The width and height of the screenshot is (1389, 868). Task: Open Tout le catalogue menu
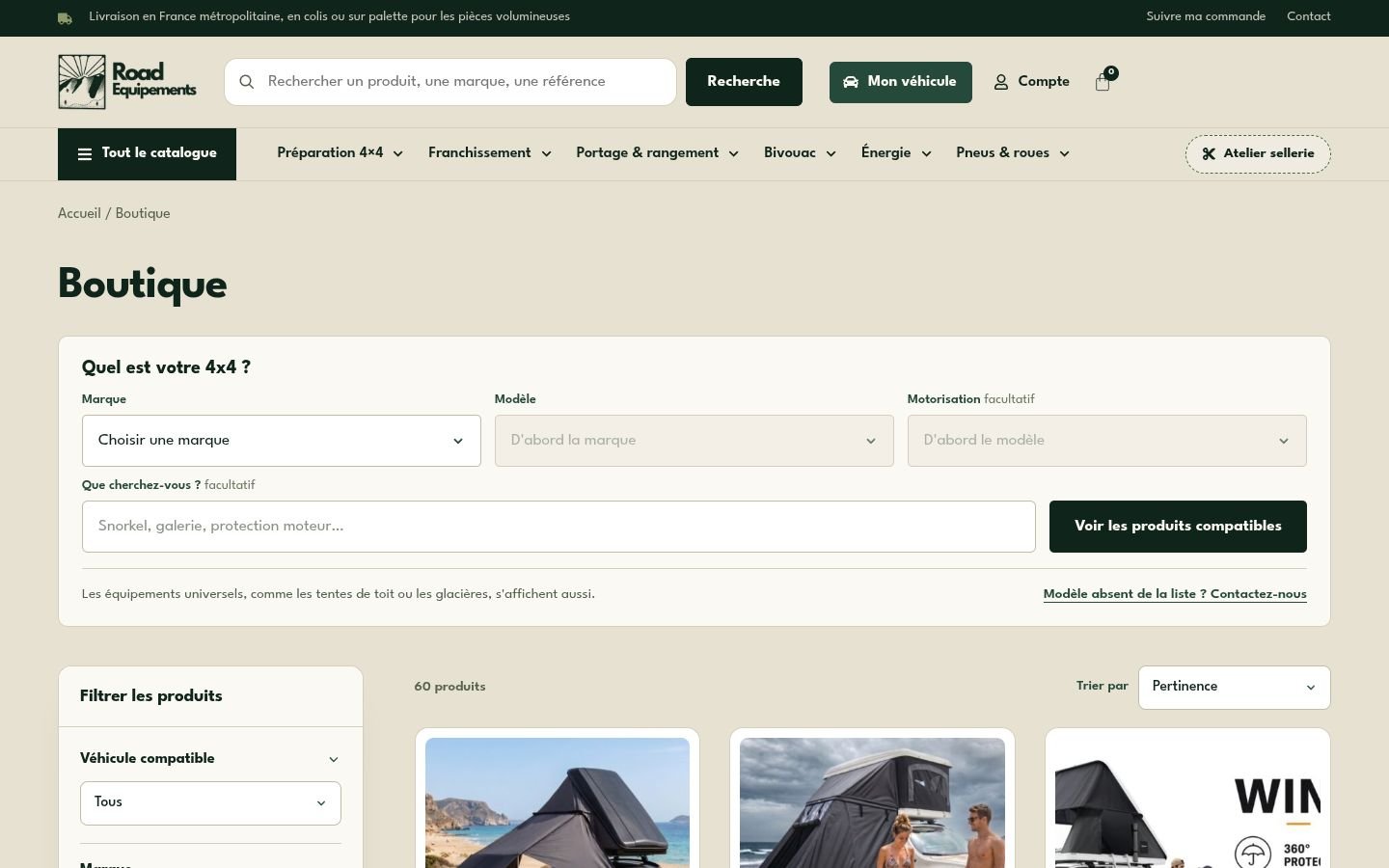click(147, 154)
